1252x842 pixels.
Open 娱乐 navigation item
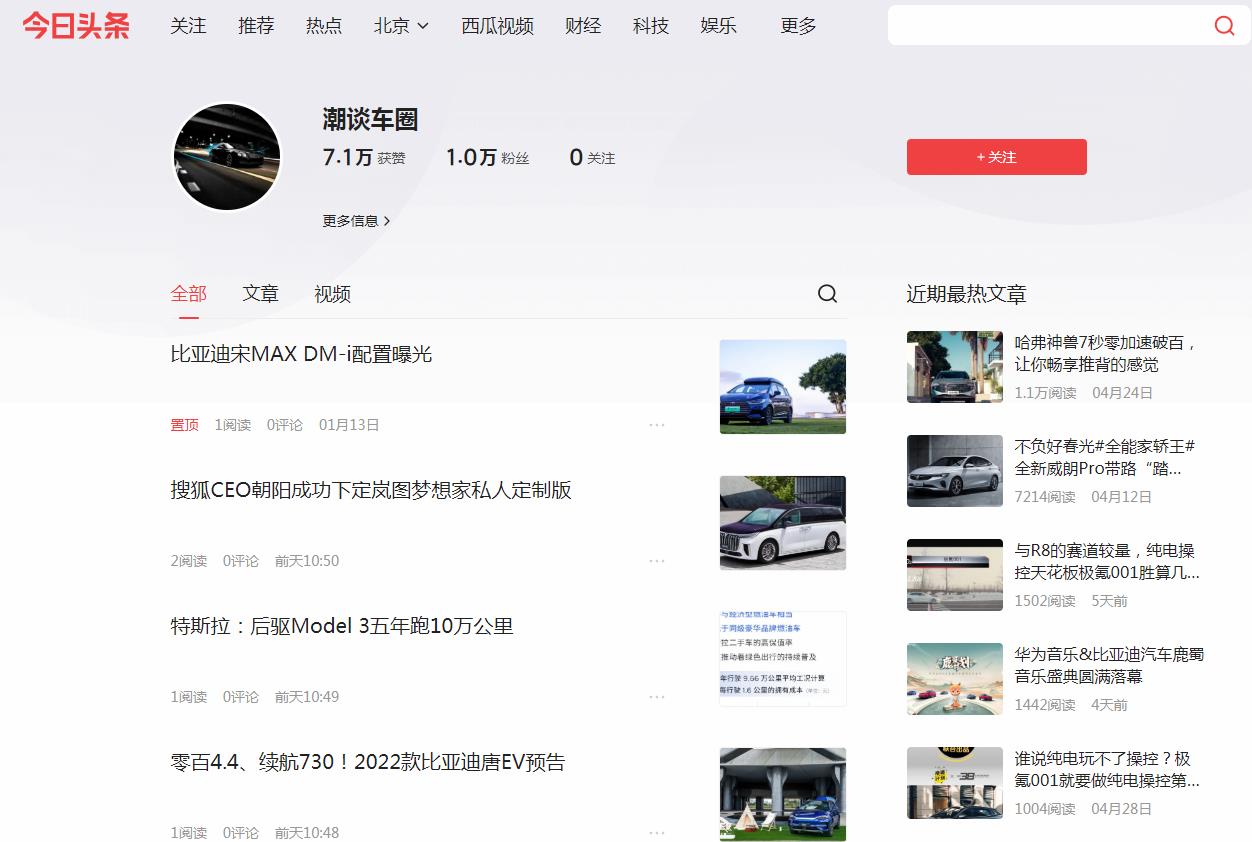coord(719,26)
